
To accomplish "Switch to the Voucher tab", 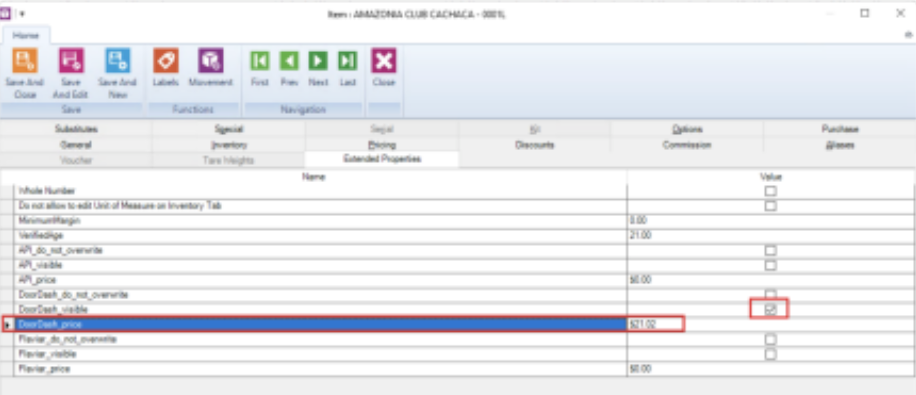I will [x=76, y=160].
